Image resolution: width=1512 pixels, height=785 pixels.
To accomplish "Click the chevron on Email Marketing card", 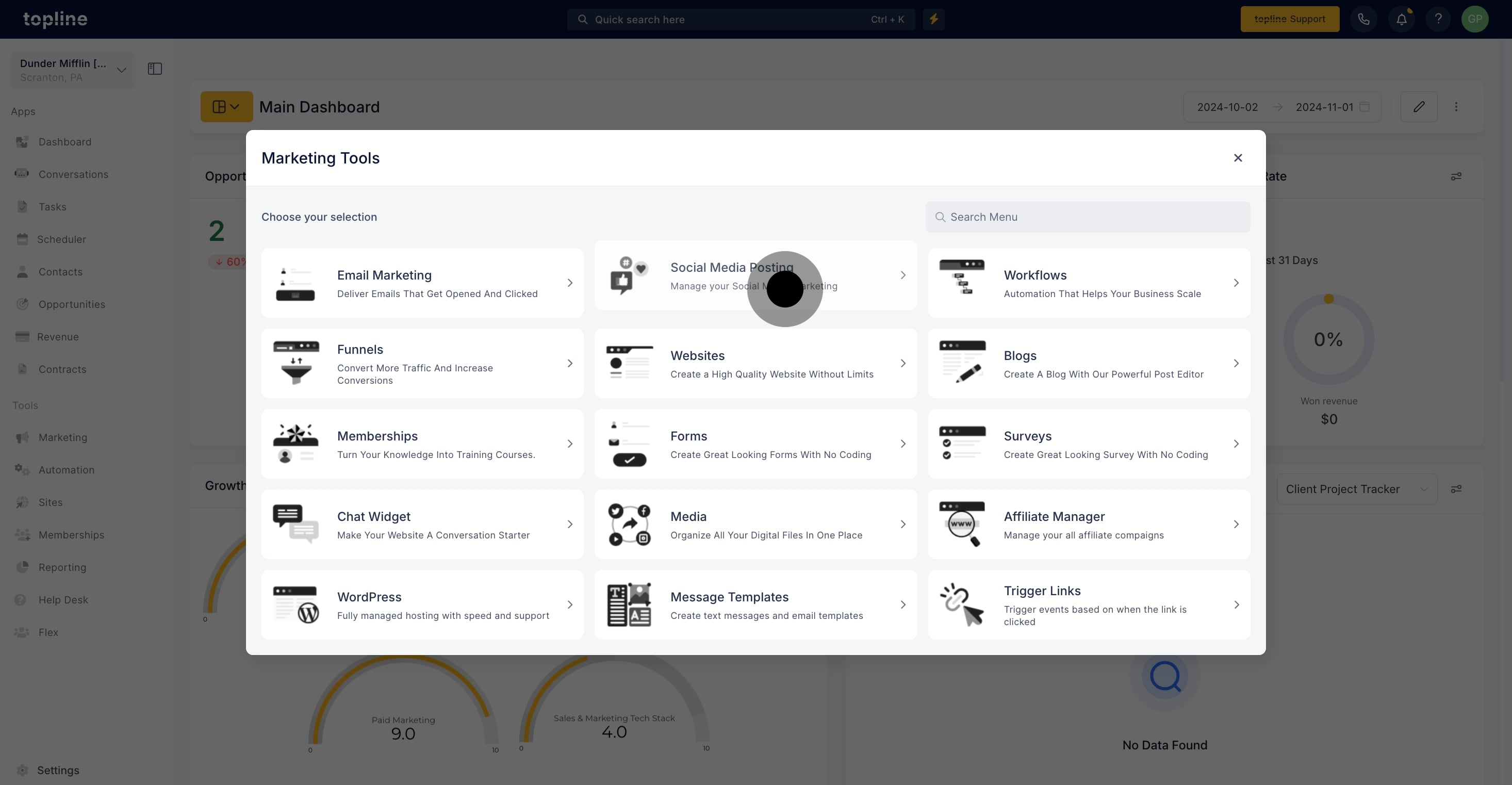I will pyautogui.click(x=569, y=283).
